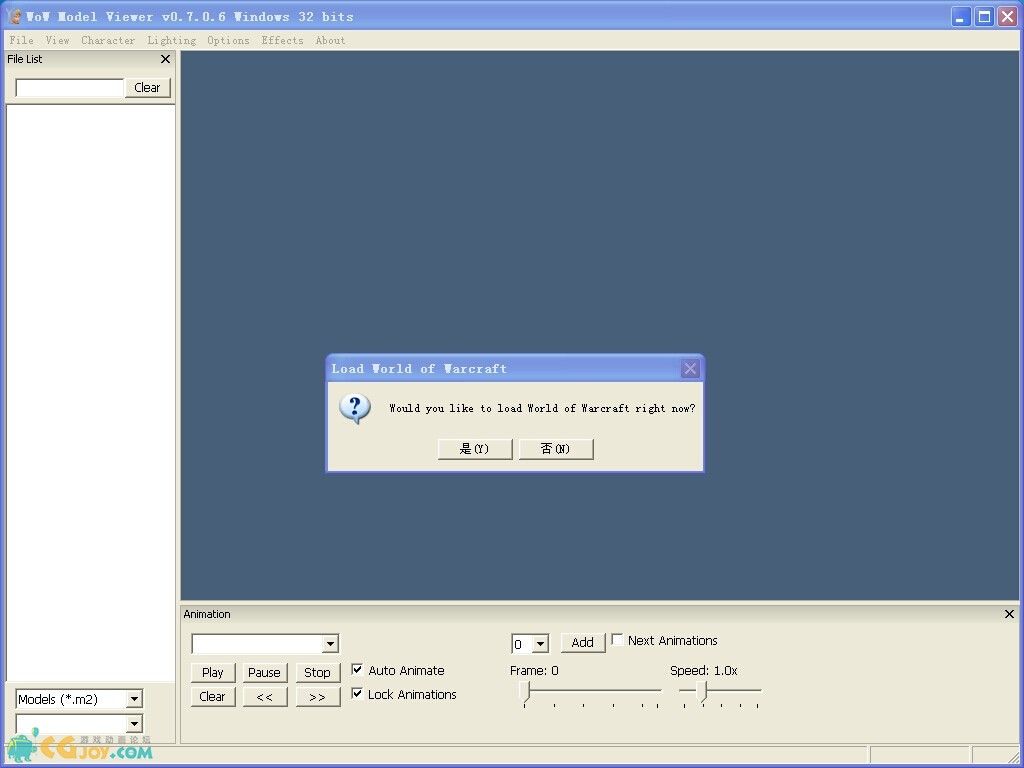Open the loop count dropdown showing 0

pos(540,645)
